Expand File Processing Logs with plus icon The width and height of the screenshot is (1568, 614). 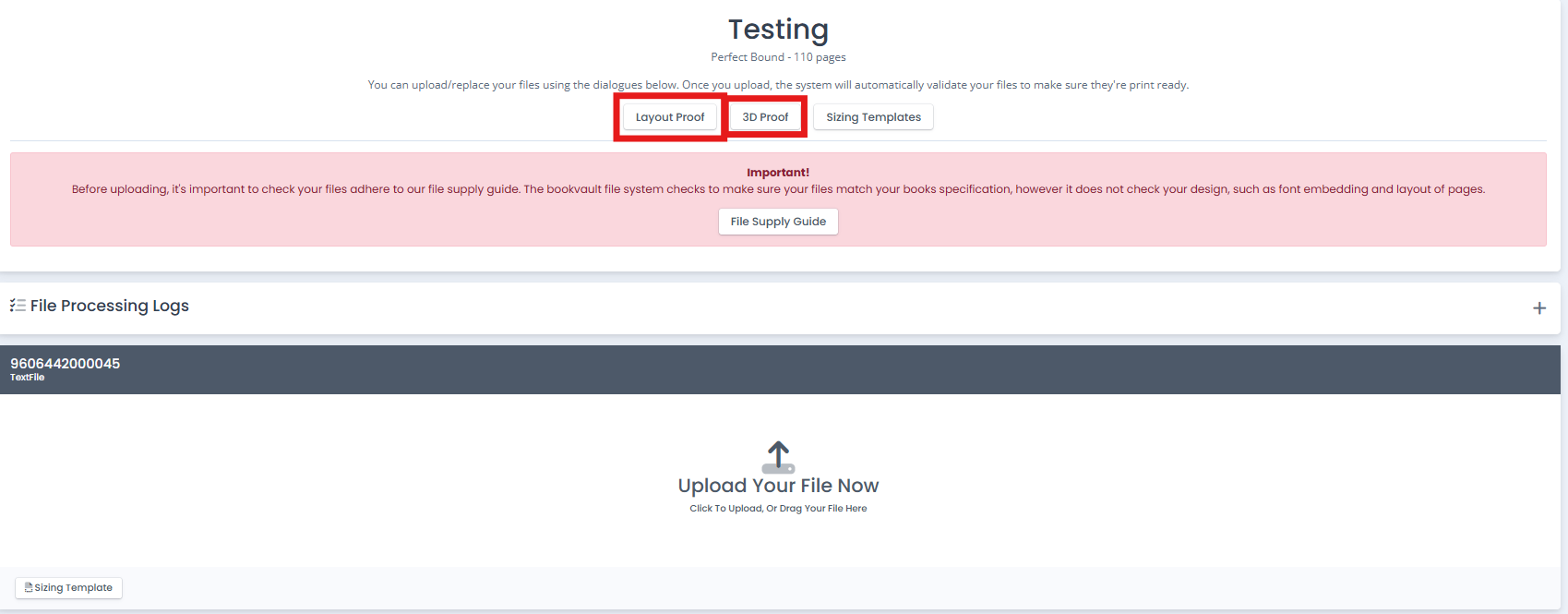1538,308
